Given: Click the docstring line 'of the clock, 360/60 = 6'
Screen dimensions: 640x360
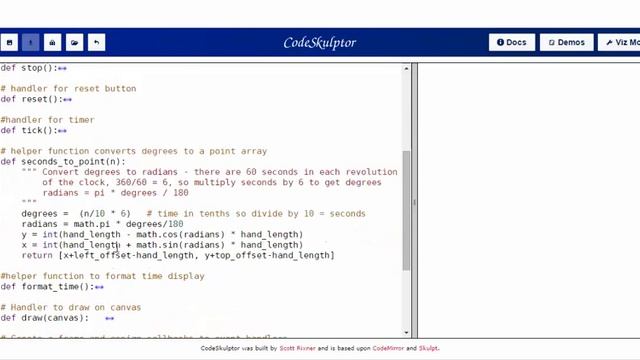Looking at the screenshot, I should [x=212, y=182].
